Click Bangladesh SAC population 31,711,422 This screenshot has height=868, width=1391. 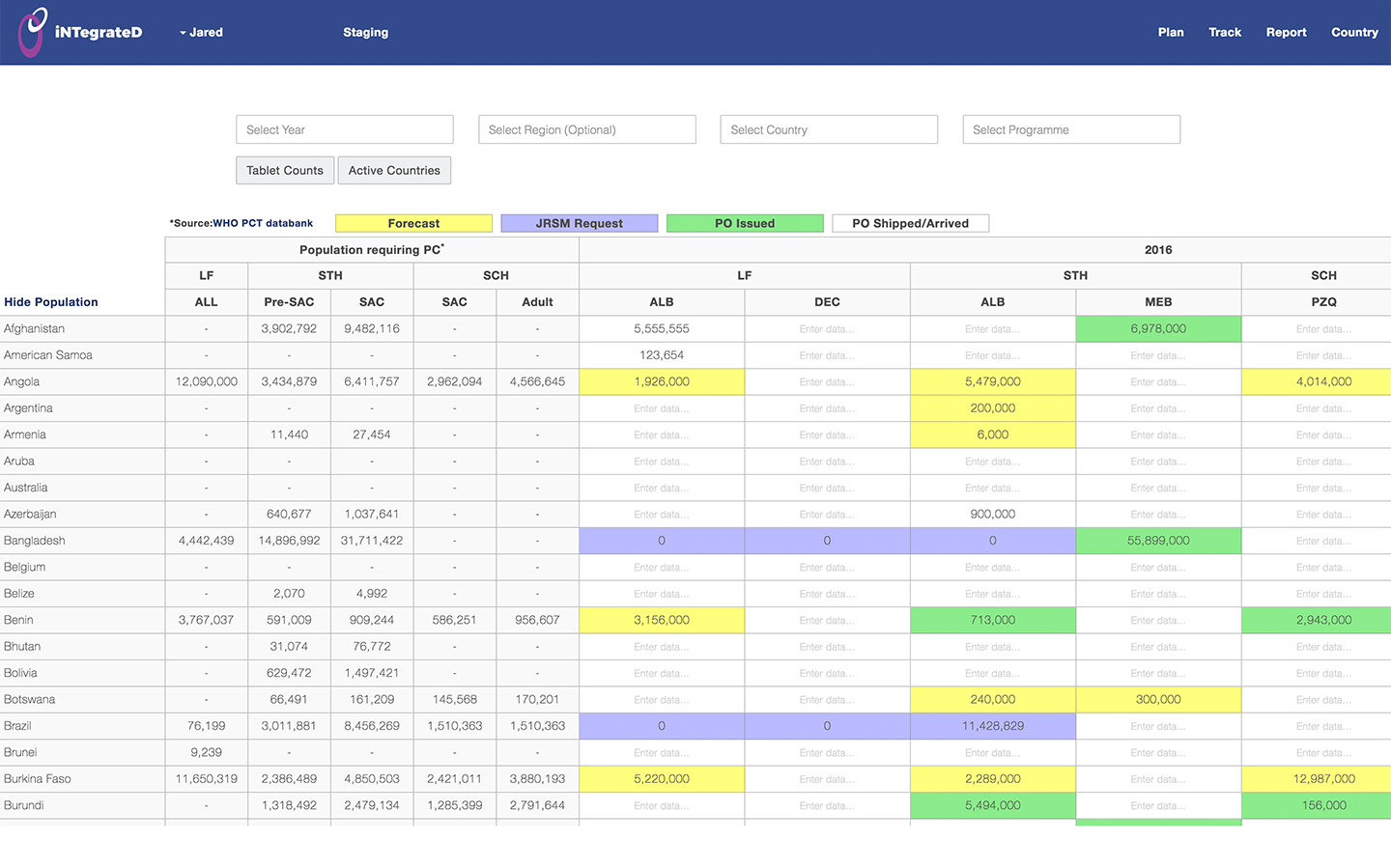pos(372,541)
